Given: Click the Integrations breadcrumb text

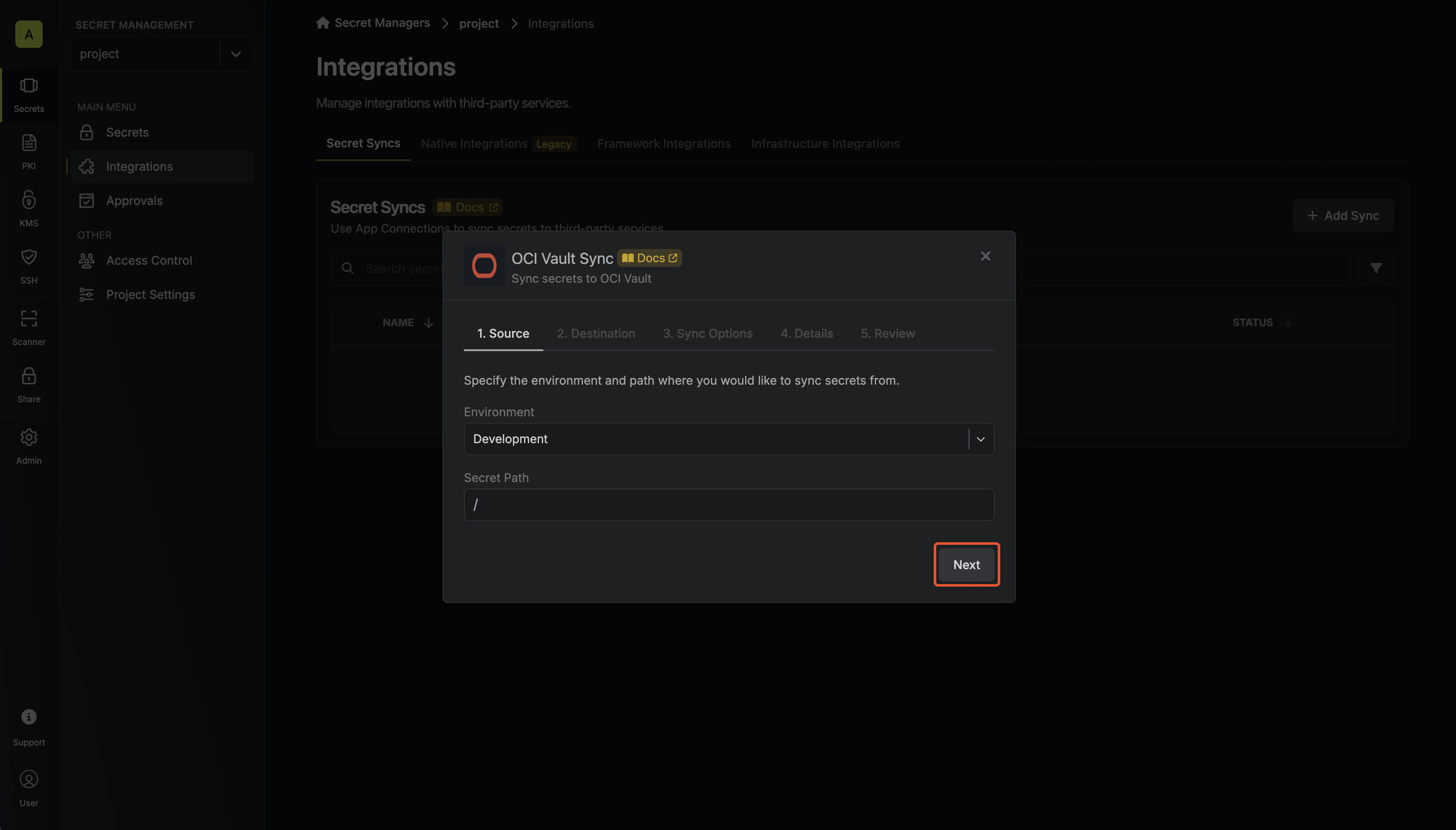Looking at the screenshot, I should [x=561, y=23].
